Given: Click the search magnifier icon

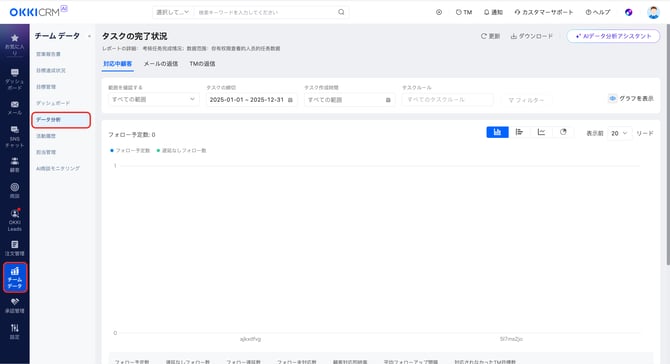Looking at the screenshot, I should click(341, 12).
